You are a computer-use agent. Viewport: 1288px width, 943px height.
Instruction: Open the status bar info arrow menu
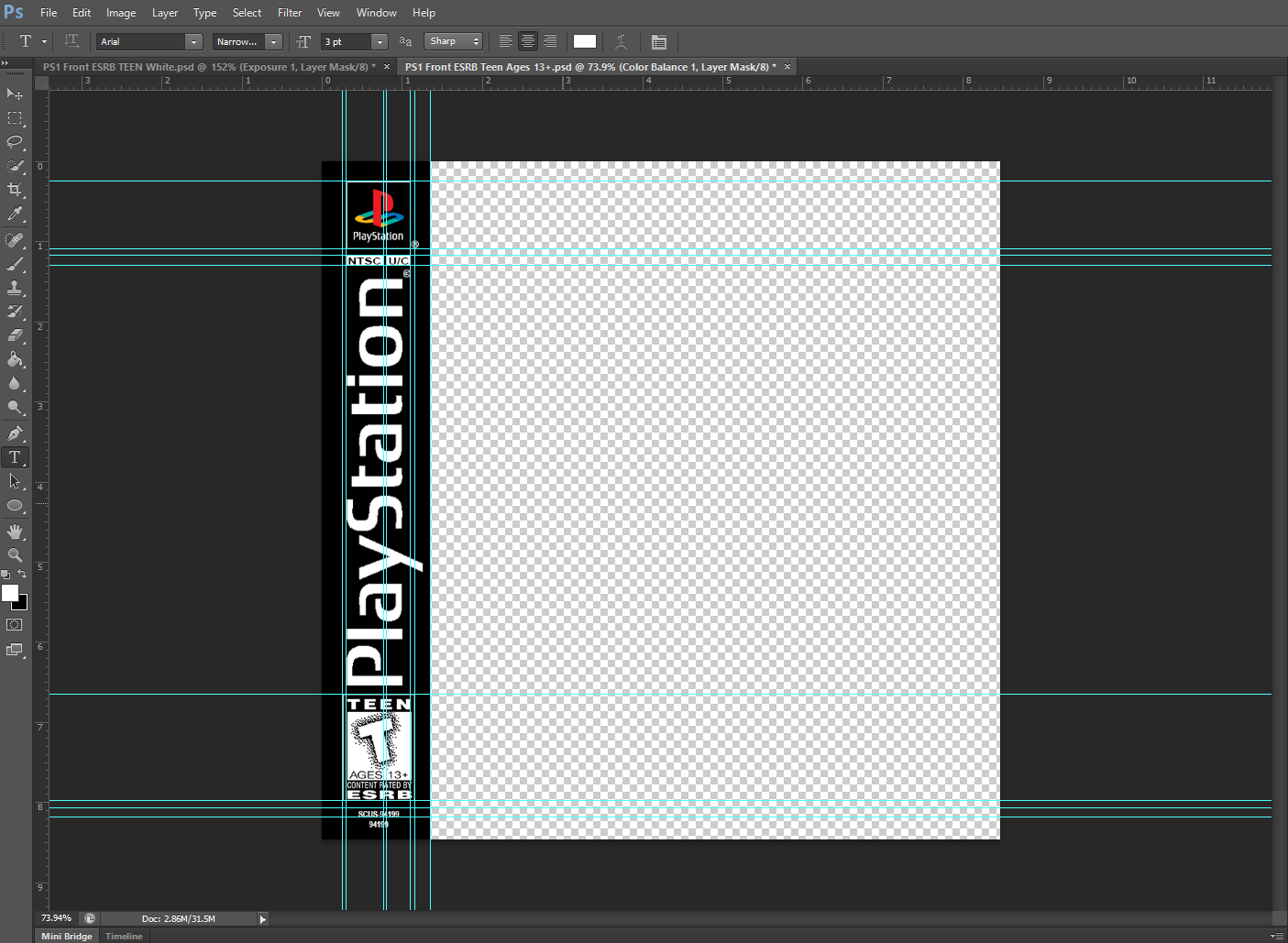(262, 919)
